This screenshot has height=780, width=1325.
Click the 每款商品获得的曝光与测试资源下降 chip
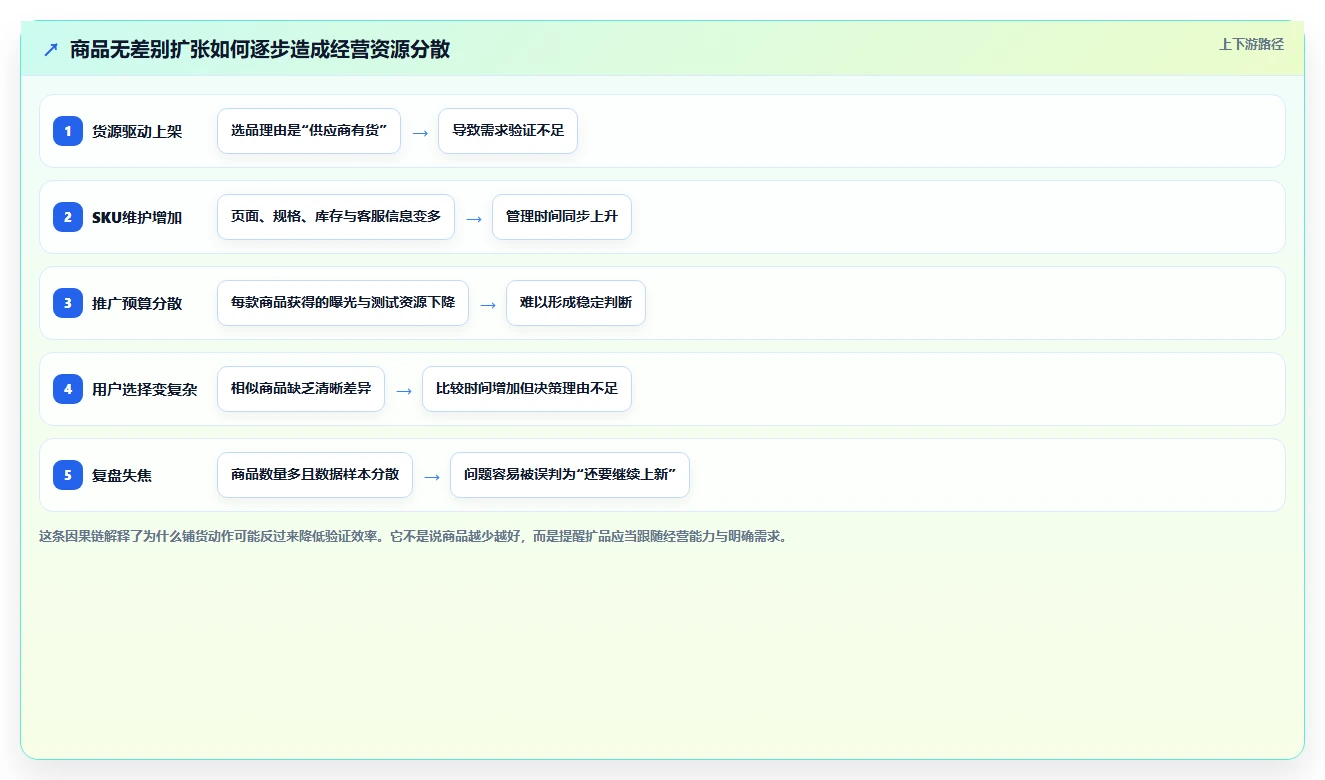tap(343, 303)
